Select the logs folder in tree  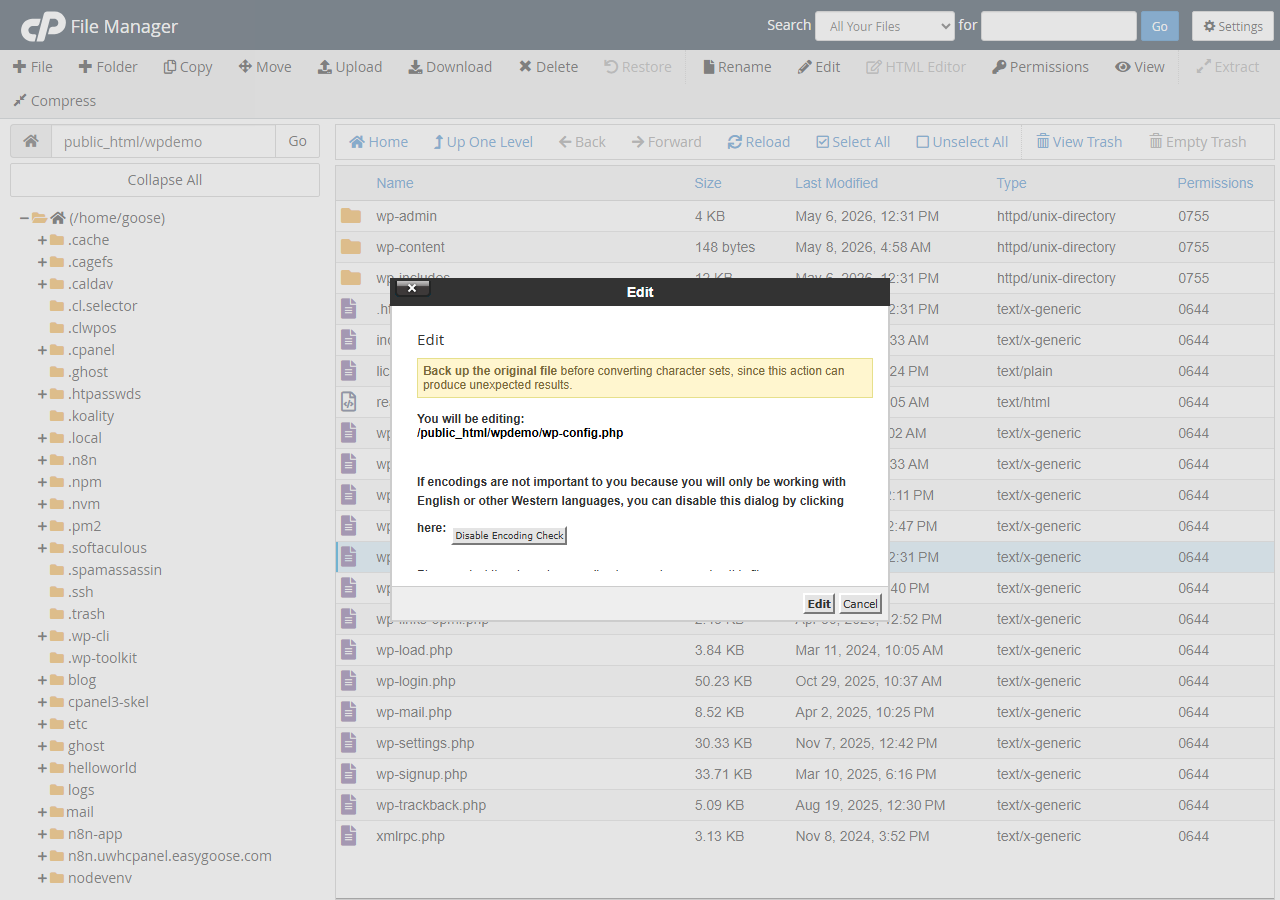pyautogui.click(x=81, y=790)
